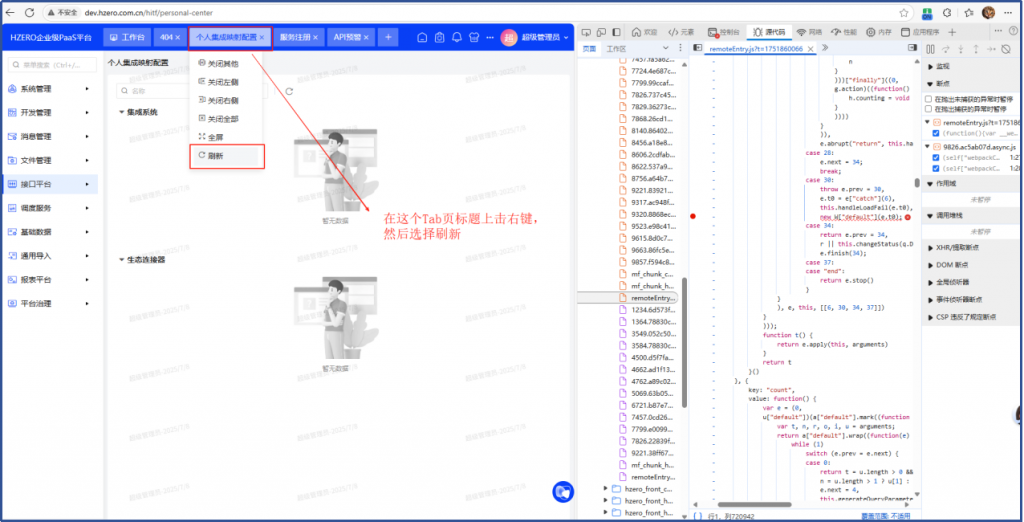Click the refresh icon beside the name search
1024x522 pixels.
coord(290,91)
